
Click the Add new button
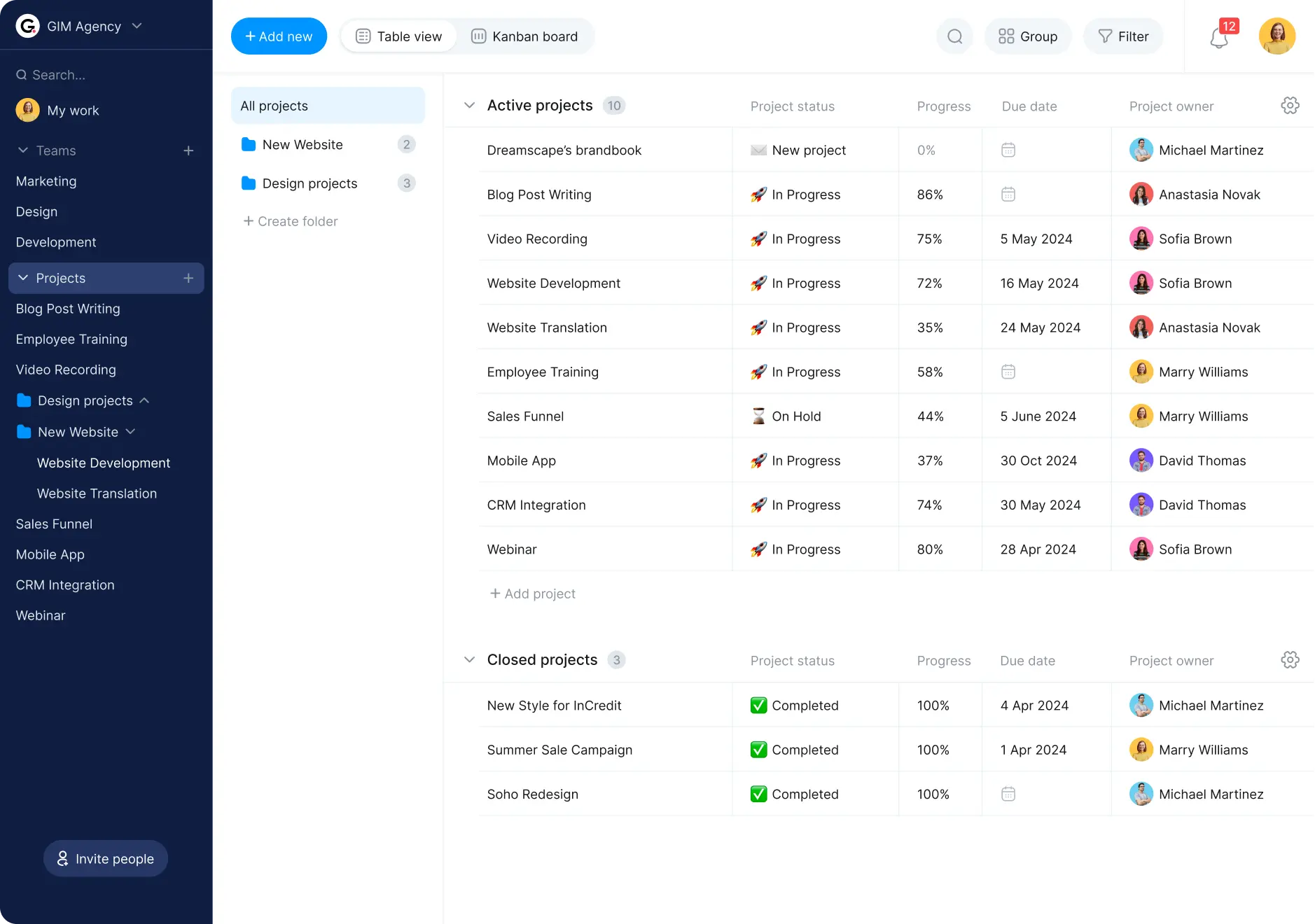279,36
